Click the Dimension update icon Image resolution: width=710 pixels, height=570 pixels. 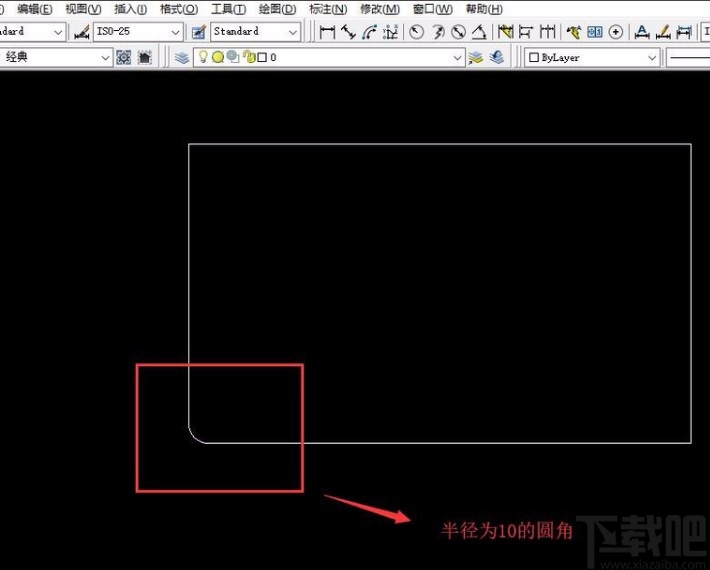pyautogui.click(x=684, y=32)
